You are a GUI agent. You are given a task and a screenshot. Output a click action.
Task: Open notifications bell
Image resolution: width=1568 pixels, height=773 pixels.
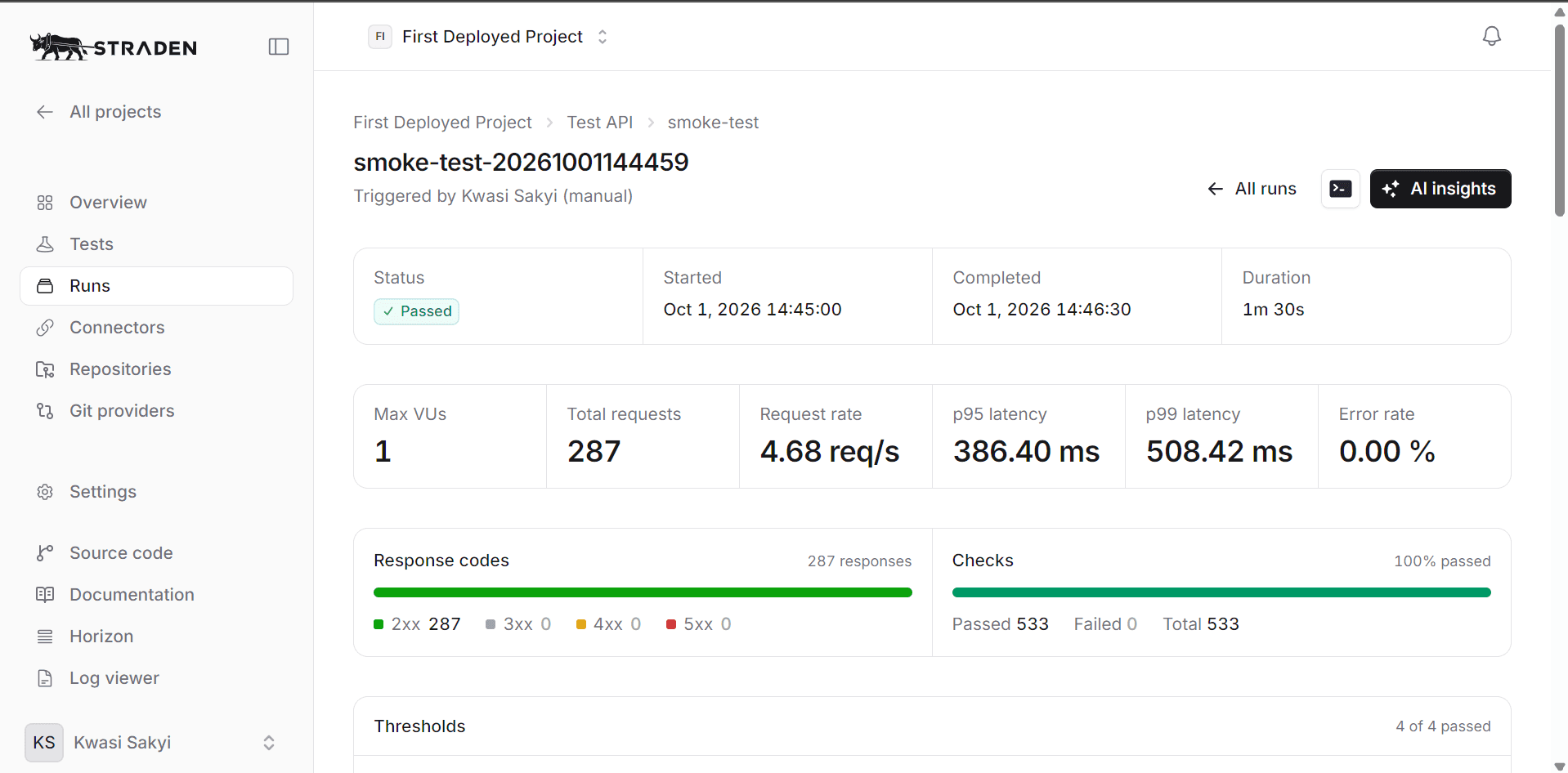click(1492, 36)
